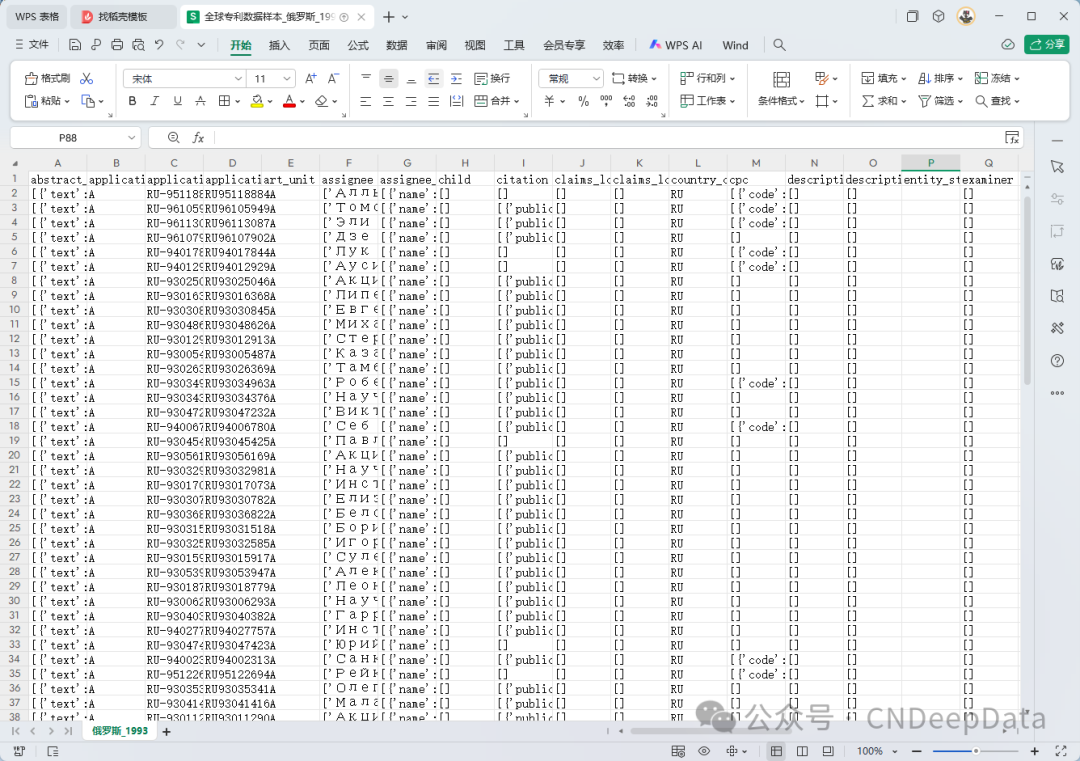1080x761 pixels.
Task: Click the percent style icon
Action: pos(583,101)
